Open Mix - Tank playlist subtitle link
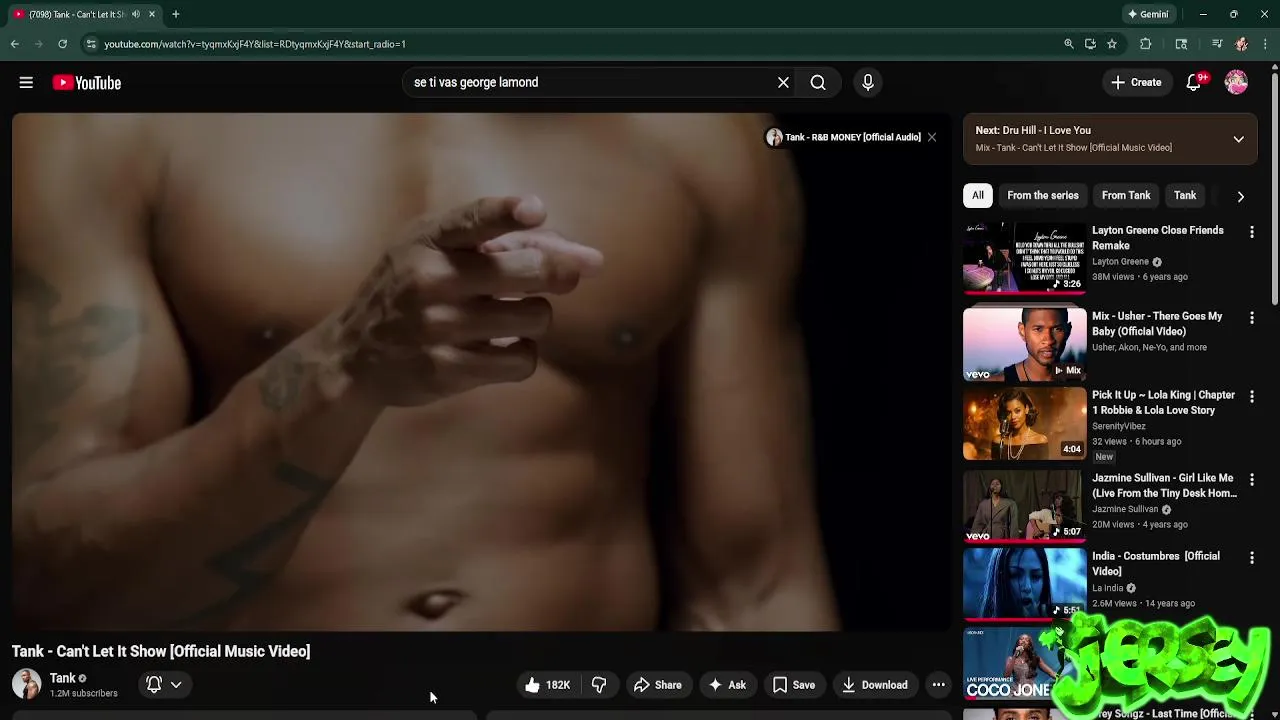This screenshot has width=1280, height=720. [x=1074, y=148]
